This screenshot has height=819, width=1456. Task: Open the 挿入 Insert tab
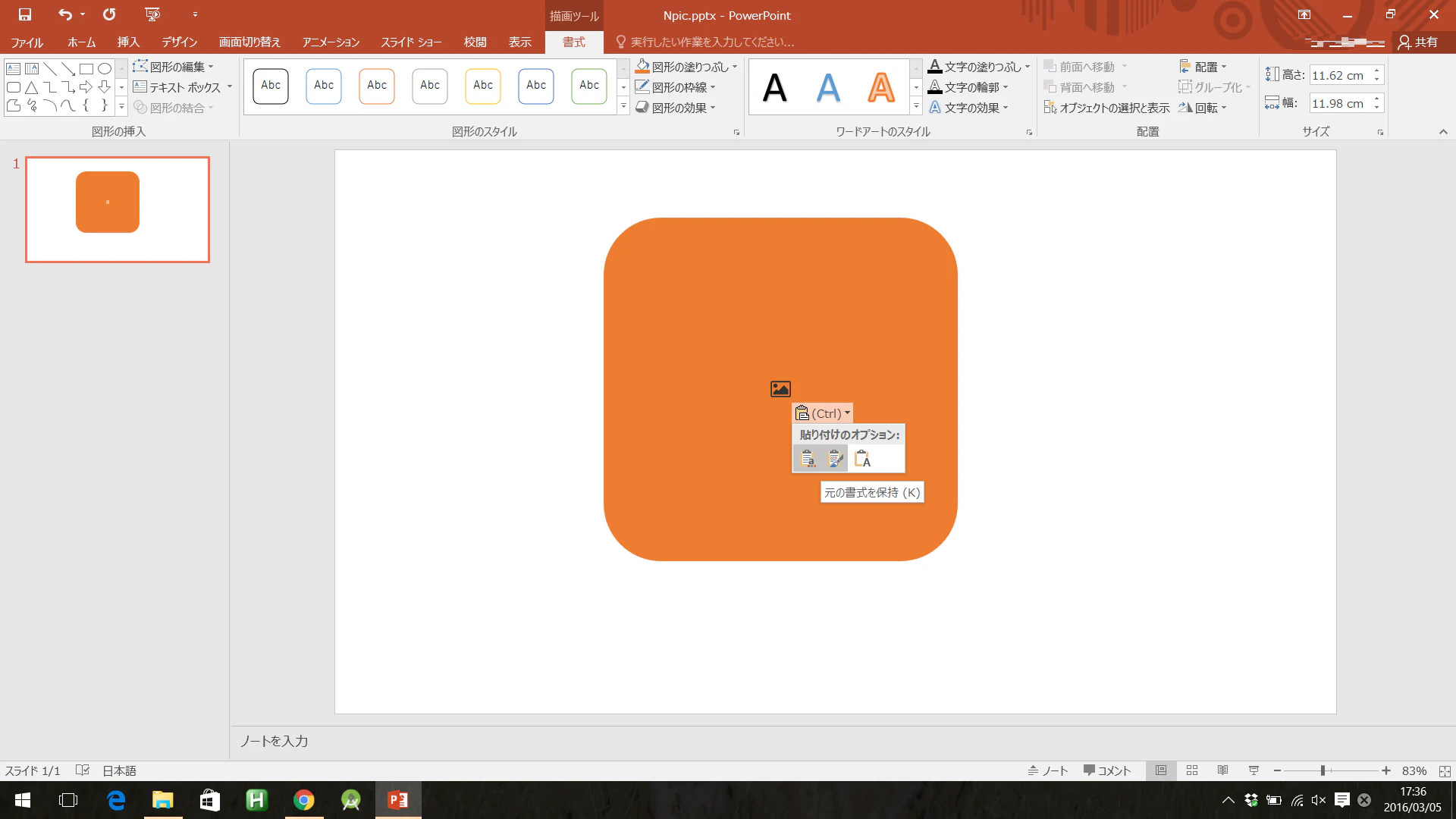(x=128, y=42)
